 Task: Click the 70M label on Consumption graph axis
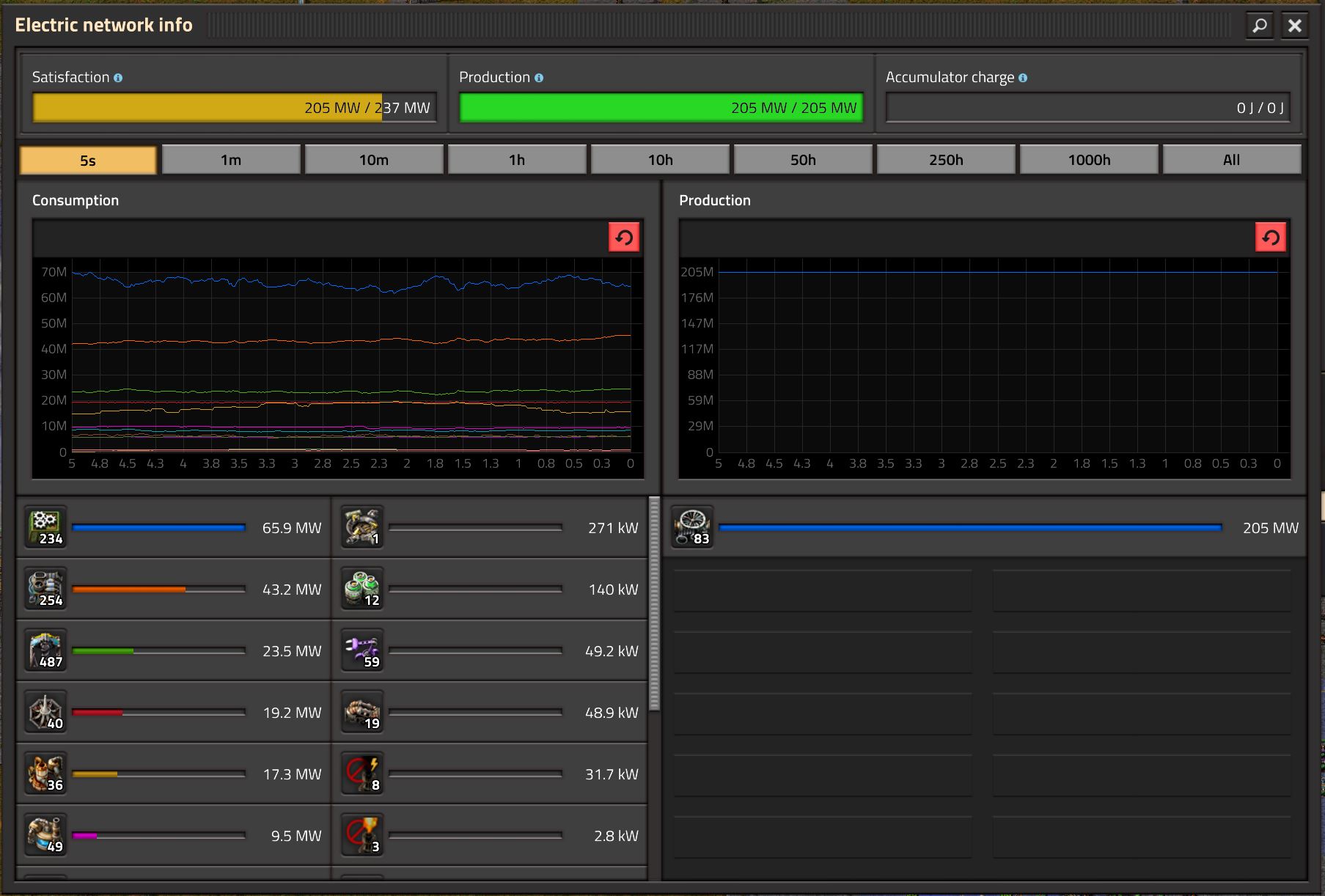(54, 272)
